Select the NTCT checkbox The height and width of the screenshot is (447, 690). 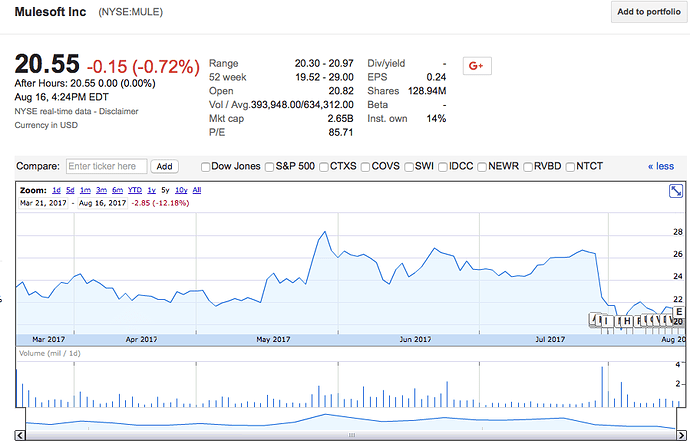pyautogui.click(x=571, y=167)
